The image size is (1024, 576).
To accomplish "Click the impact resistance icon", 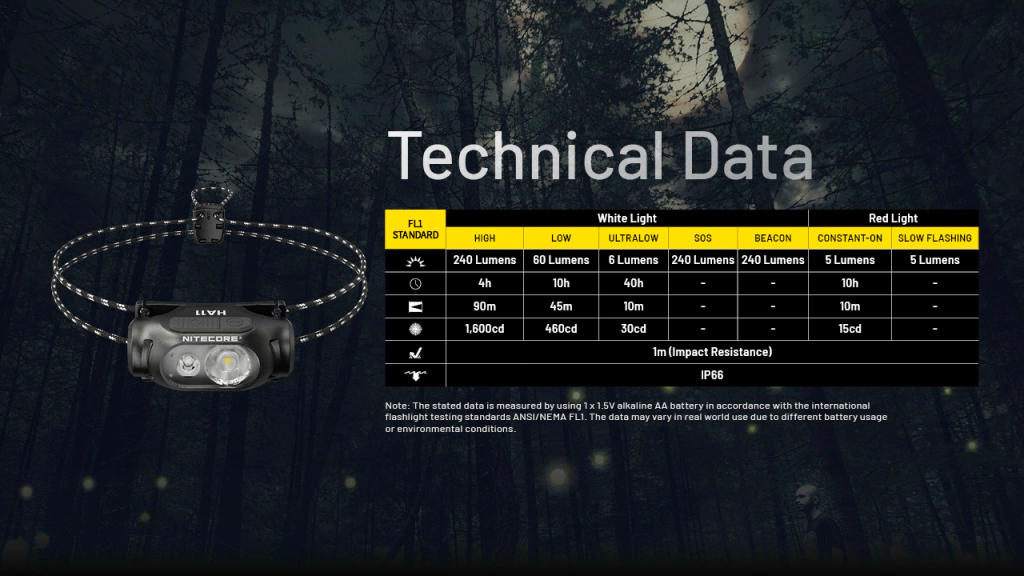I will pyautogui.click(x=414, y=352).
